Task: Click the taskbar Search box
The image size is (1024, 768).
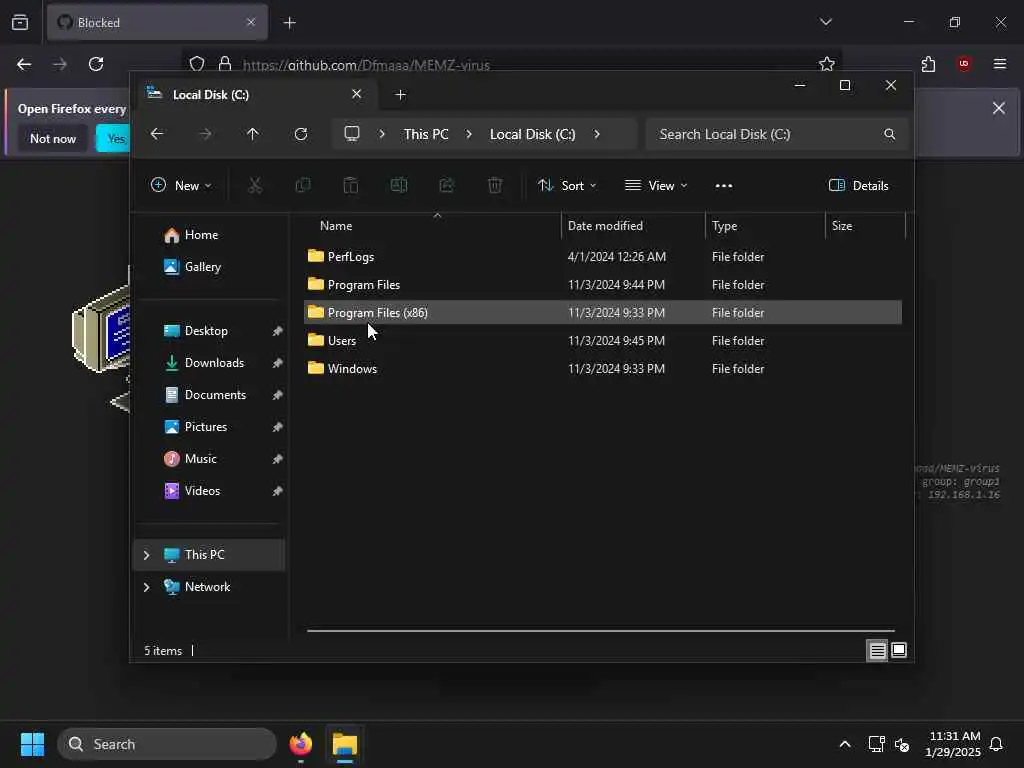Action: tap(167, 744)
